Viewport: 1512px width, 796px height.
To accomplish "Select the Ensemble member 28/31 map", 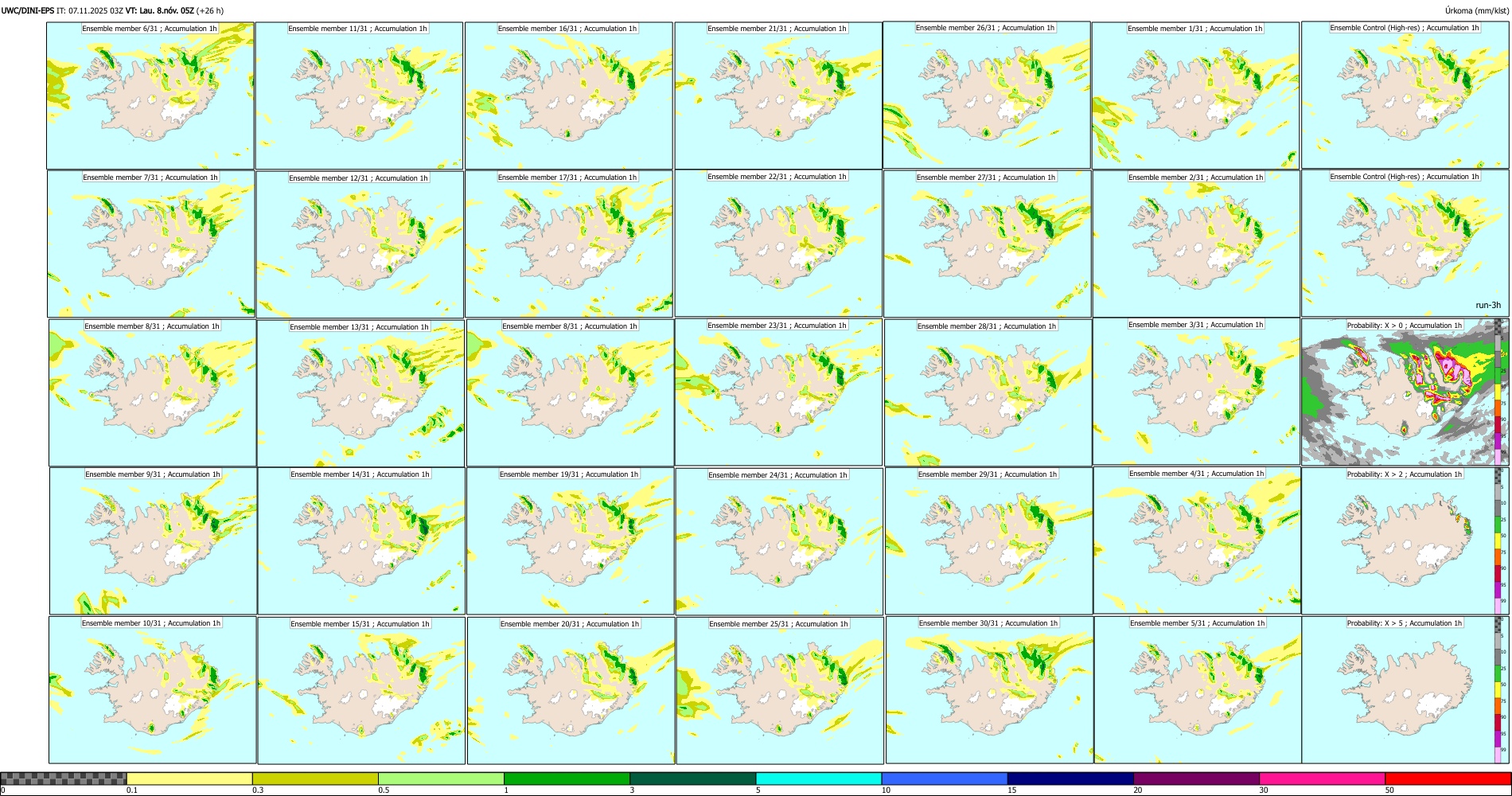I will point(988,393).
